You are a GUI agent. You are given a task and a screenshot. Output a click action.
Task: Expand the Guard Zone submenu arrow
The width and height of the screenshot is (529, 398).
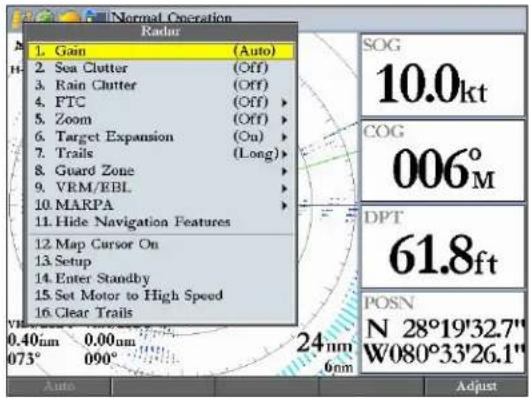(x=284, y=171)
